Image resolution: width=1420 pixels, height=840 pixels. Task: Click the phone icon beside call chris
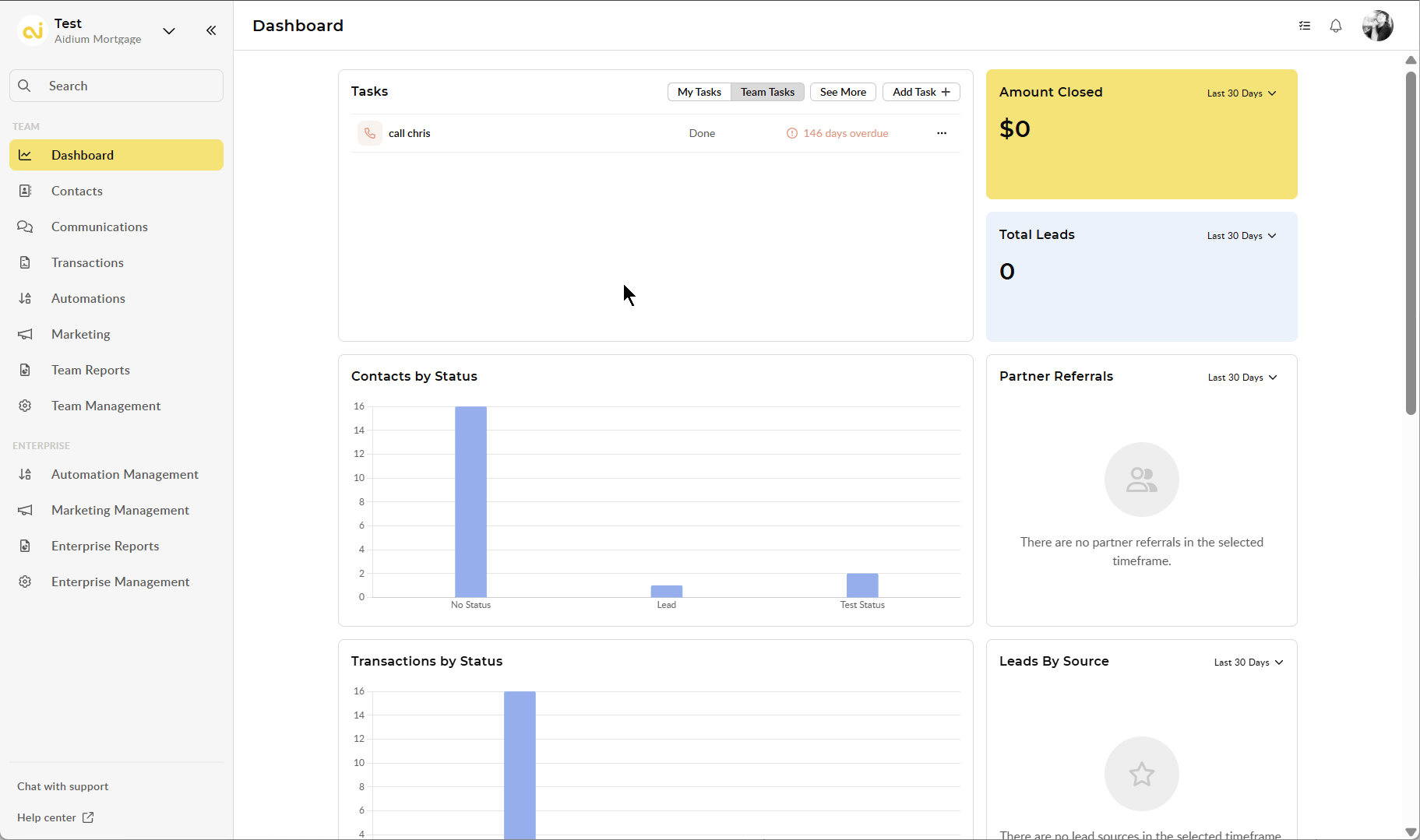(x=370, y=133)
